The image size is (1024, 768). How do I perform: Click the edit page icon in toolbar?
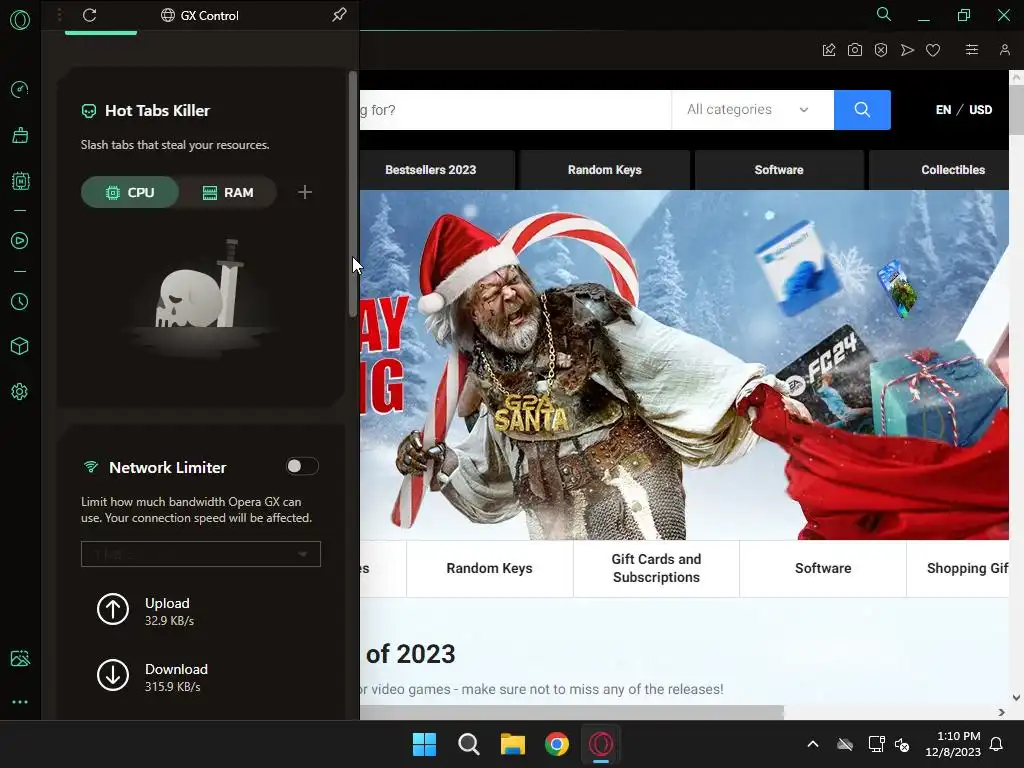(x=829, y=50)
